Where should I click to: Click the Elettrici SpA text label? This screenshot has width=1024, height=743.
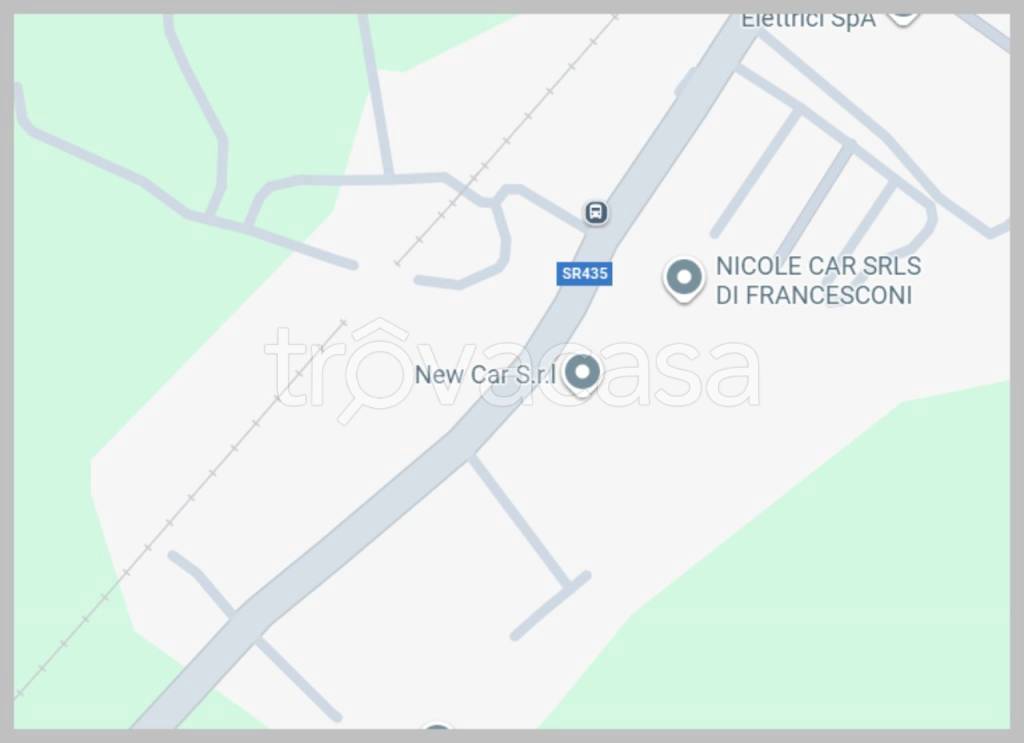tap(807, 20)
